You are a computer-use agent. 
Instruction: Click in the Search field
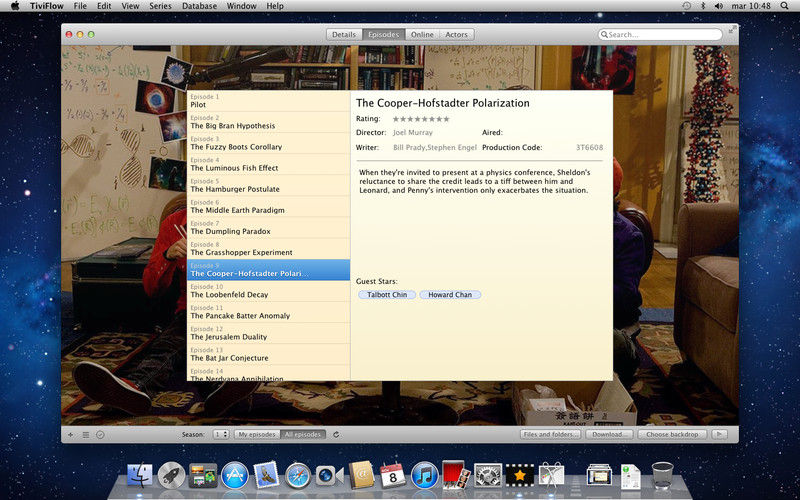[x=660, y=35]
